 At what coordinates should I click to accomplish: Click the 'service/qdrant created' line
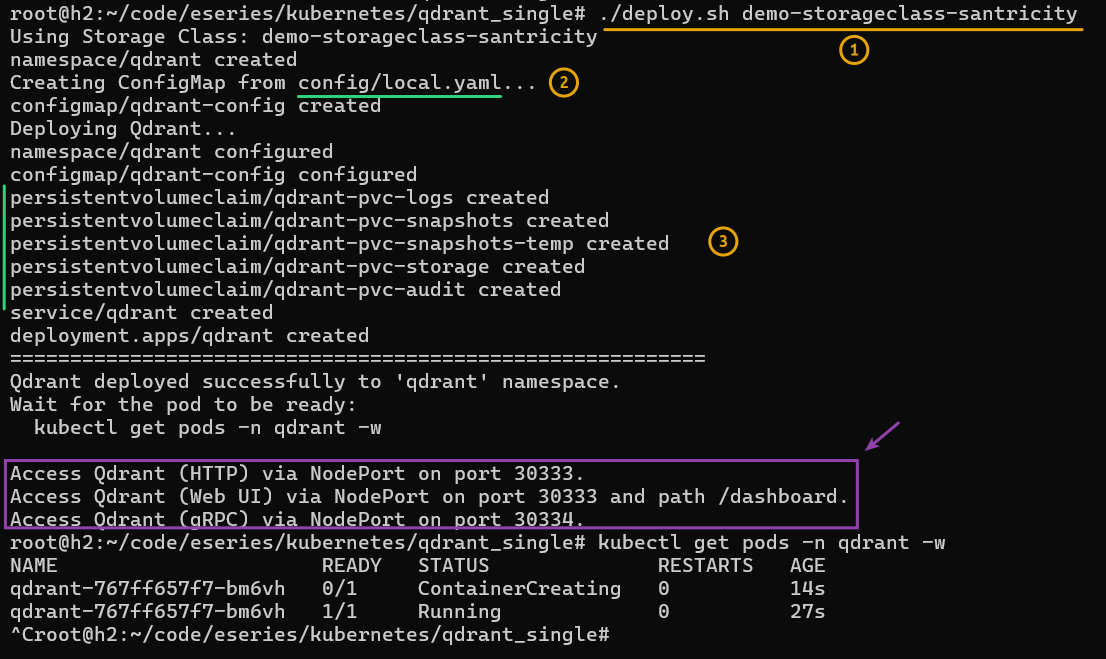click(x=141, y=313)
